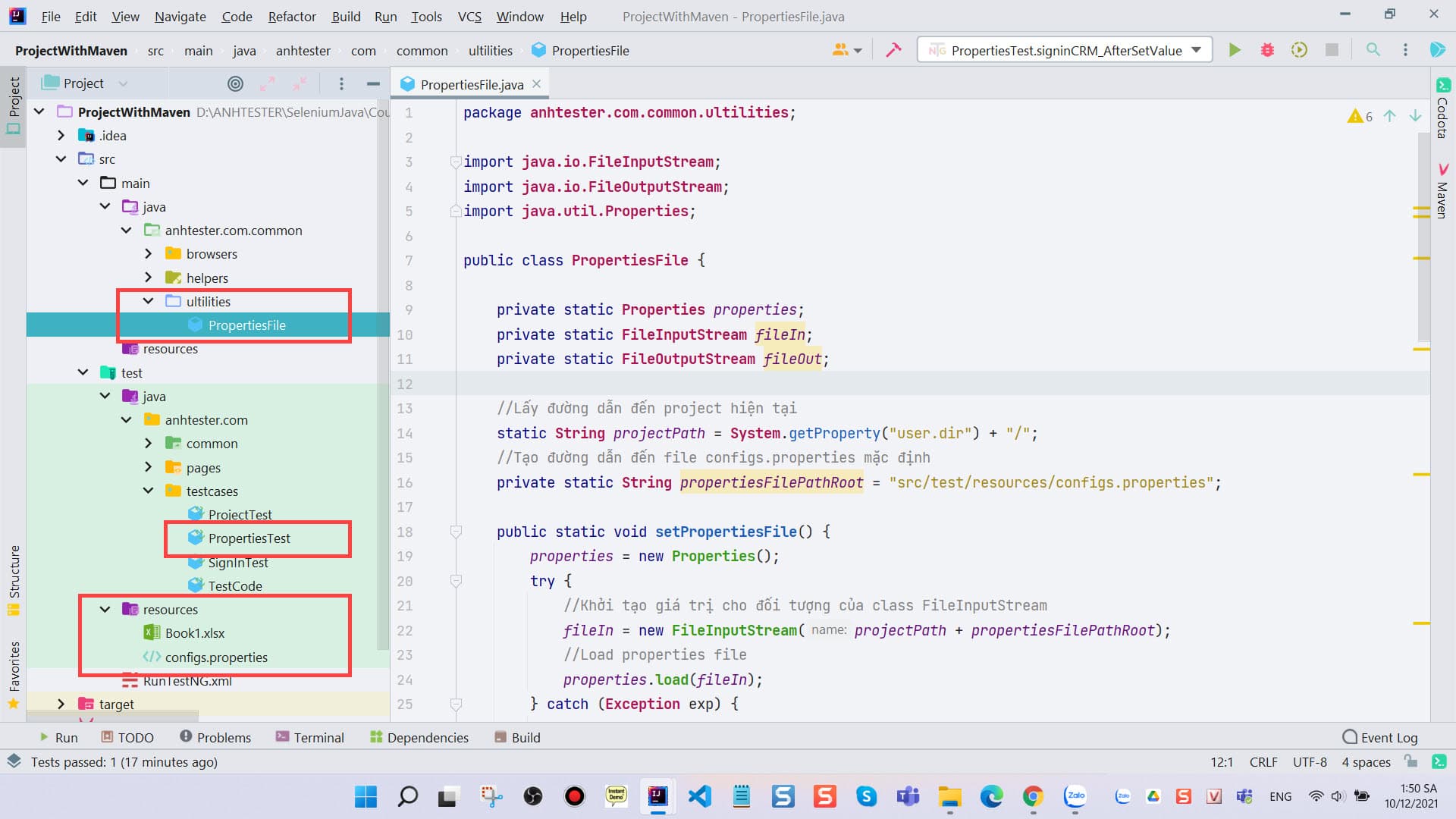Screen dimensions: 1456x819
Task: Click the Expand All icon in Project panel
Action: point(268,83)
